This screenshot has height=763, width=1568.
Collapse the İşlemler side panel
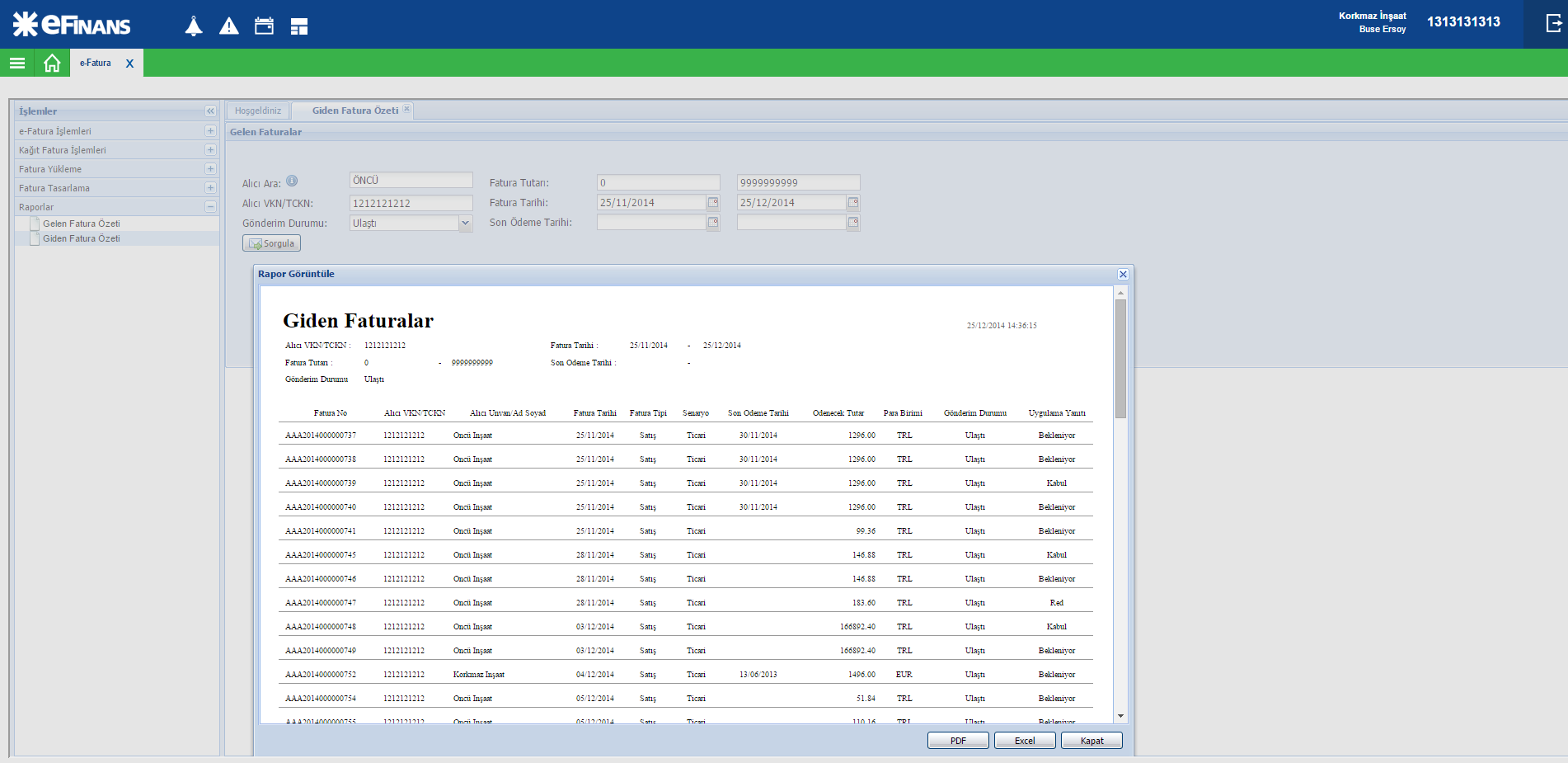coord(210,111)
